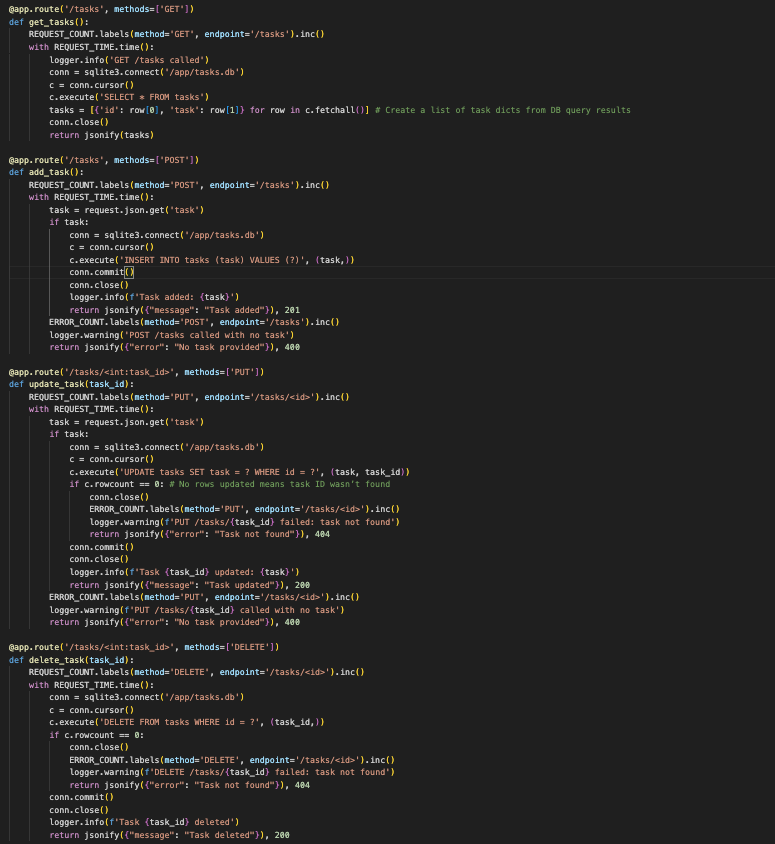Click the REQUEST_COUNT line with method='DELETE'
Image resolution: width=775 pixels, height=844 pixels.
coord(196,672)
